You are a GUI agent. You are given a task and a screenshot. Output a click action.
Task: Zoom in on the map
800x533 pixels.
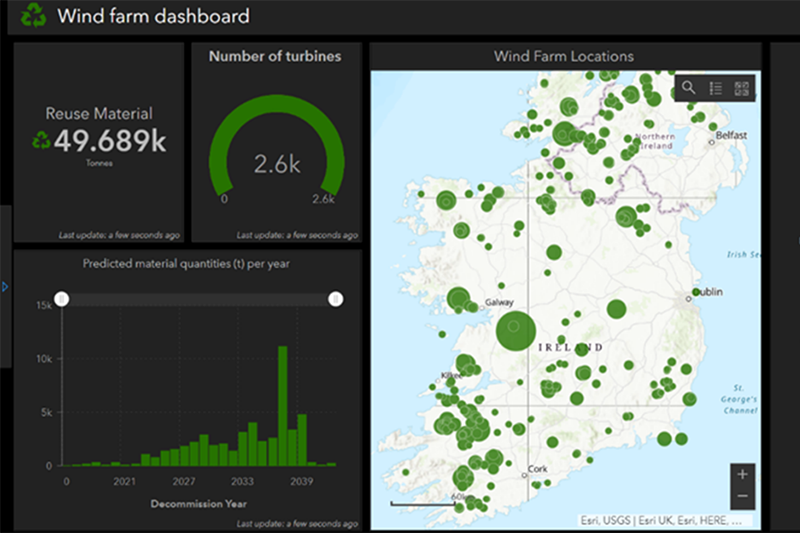[x=741, y=473]
